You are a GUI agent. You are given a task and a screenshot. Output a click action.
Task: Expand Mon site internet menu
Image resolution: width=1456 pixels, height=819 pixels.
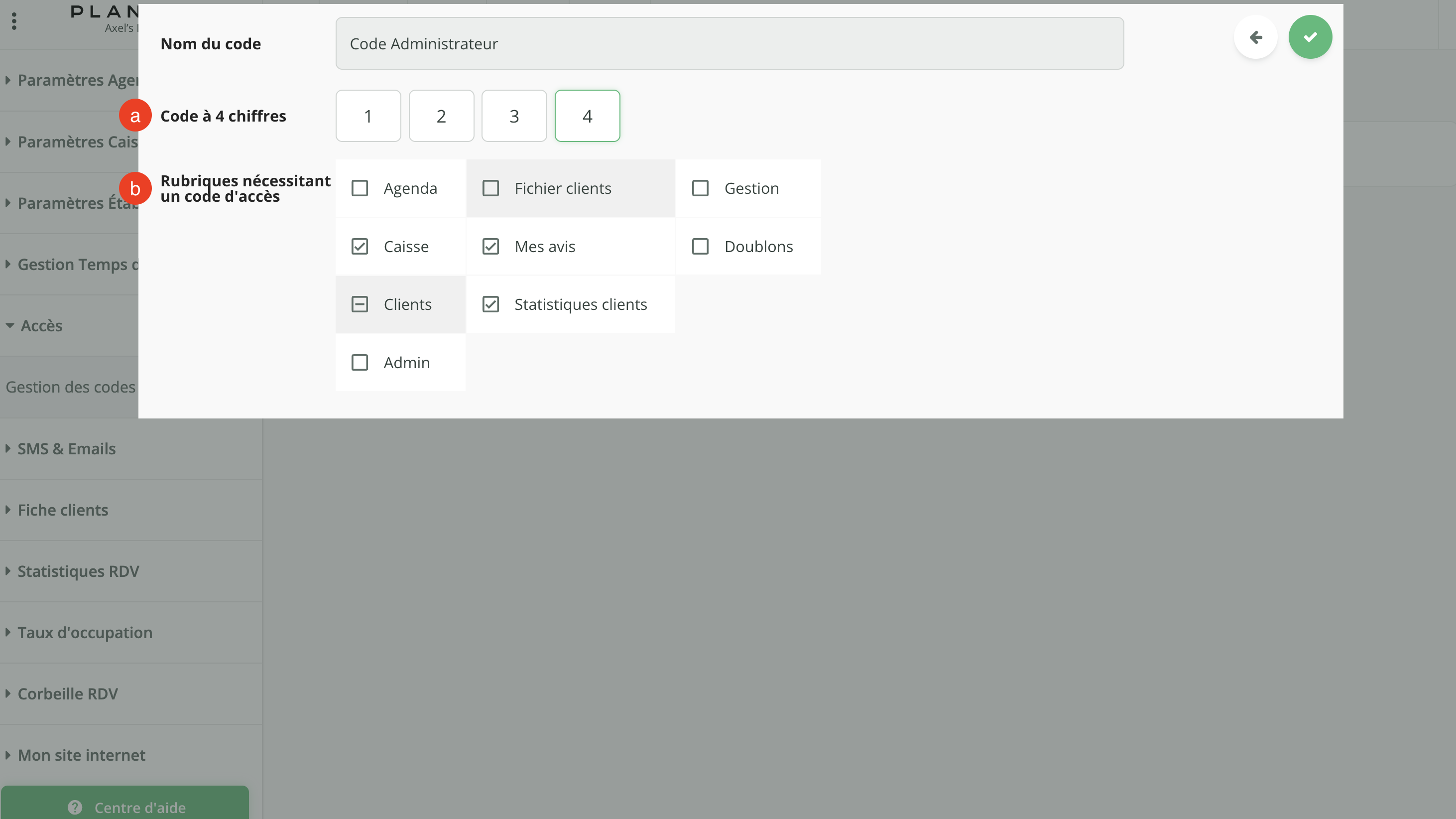pos(81,755)
